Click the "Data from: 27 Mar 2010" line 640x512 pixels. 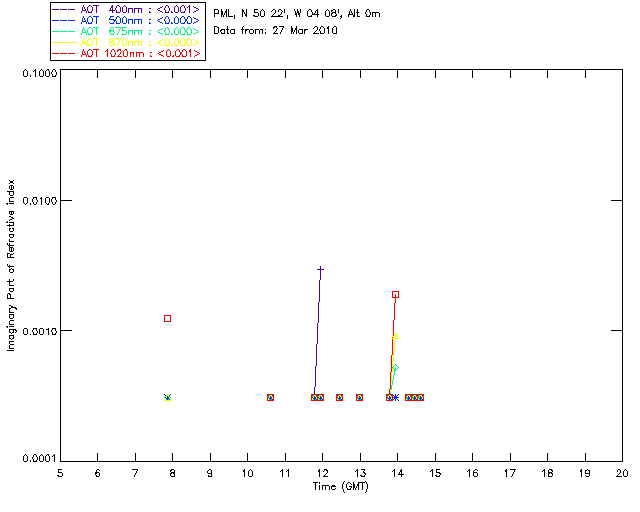coord(275,30)
